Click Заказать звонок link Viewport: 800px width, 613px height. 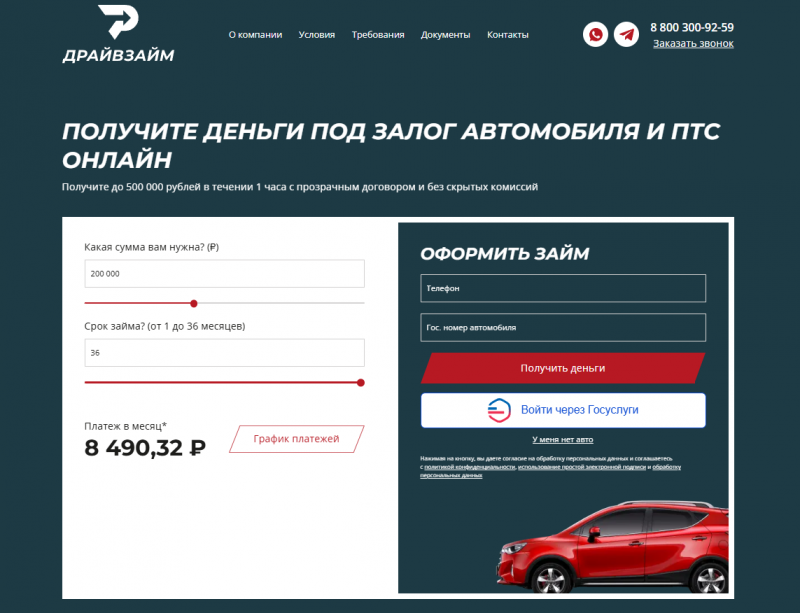point(693,44)
